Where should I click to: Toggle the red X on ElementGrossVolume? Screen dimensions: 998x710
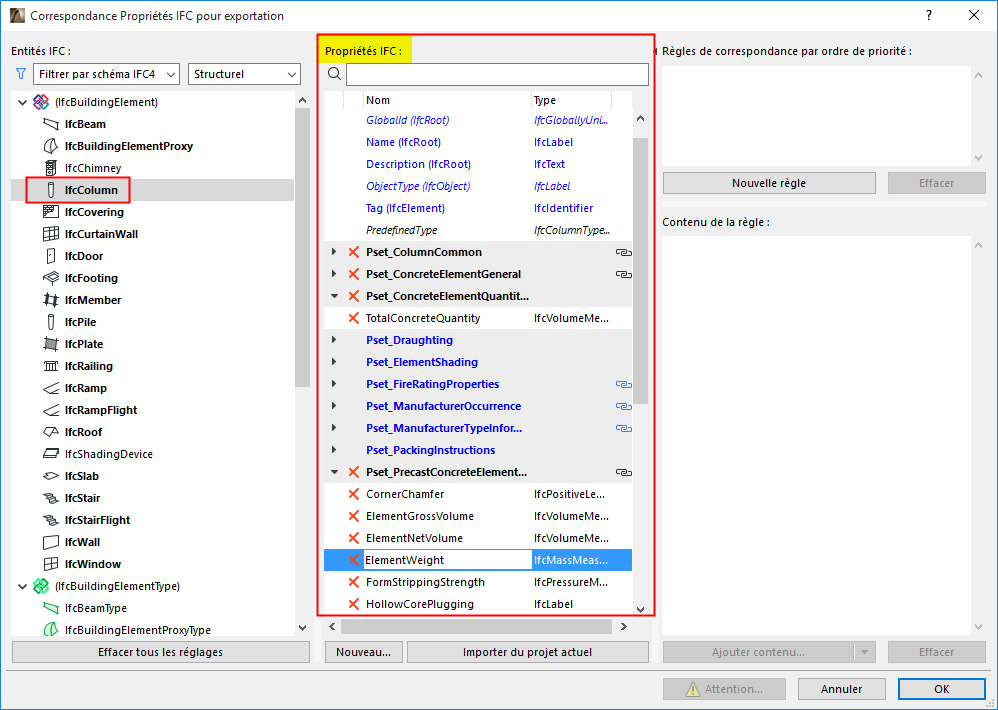pos(354,516)
